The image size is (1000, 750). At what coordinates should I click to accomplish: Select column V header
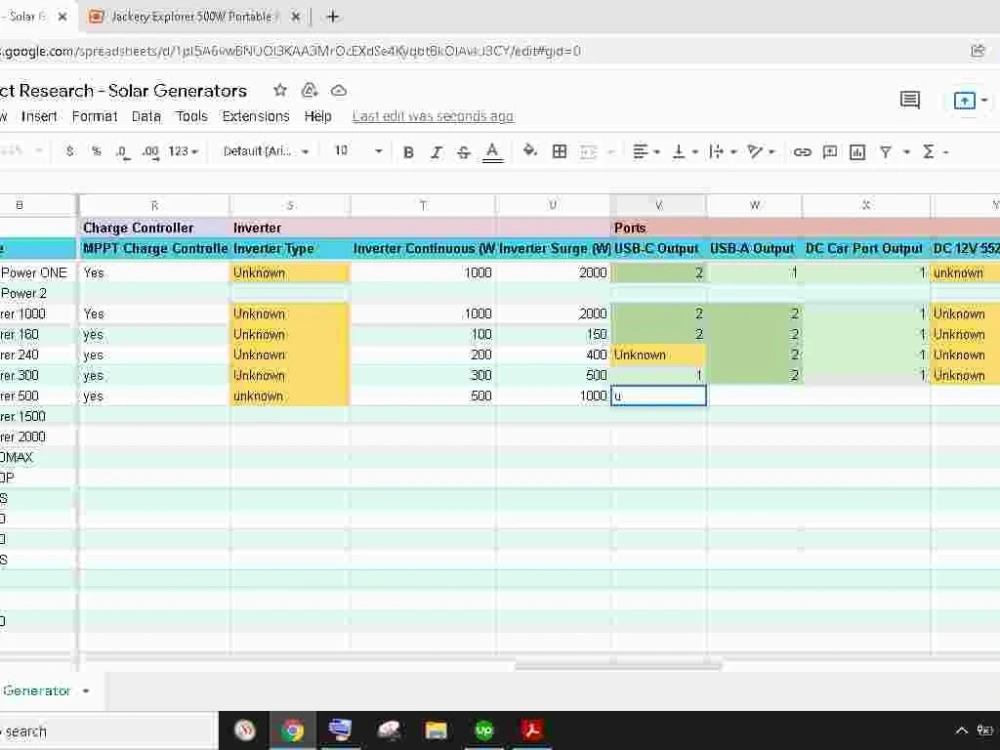pyautogui.click(x=658, y=205)
